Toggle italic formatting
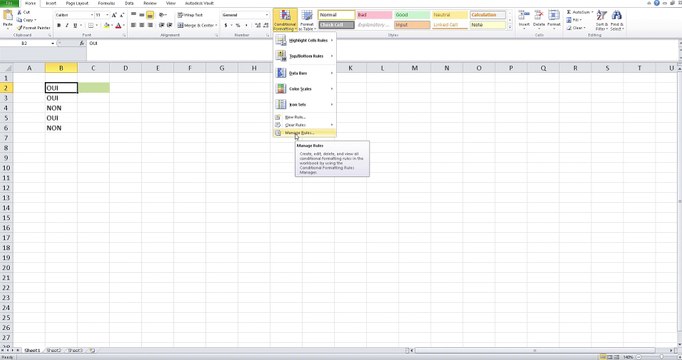This screenshot has width=682, height=360. click(x=67, y=26)
